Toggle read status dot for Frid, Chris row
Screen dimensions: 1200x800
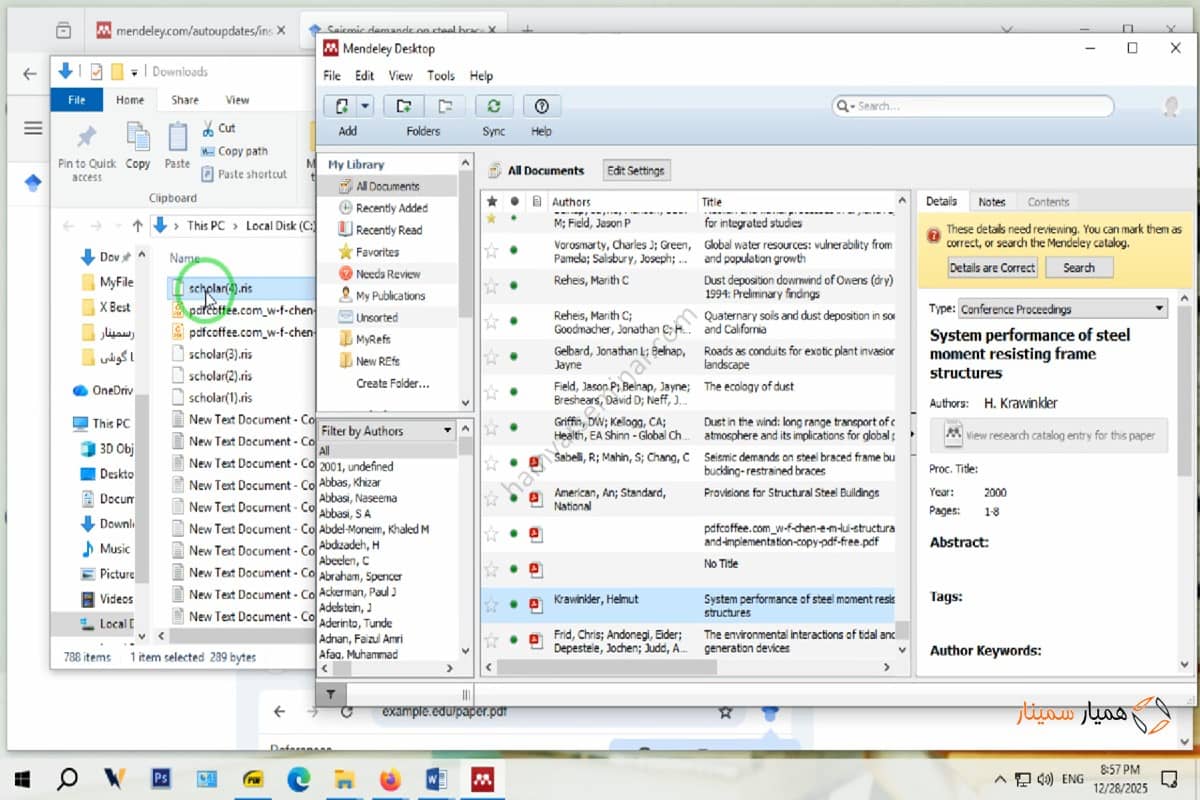click(514, 640)
